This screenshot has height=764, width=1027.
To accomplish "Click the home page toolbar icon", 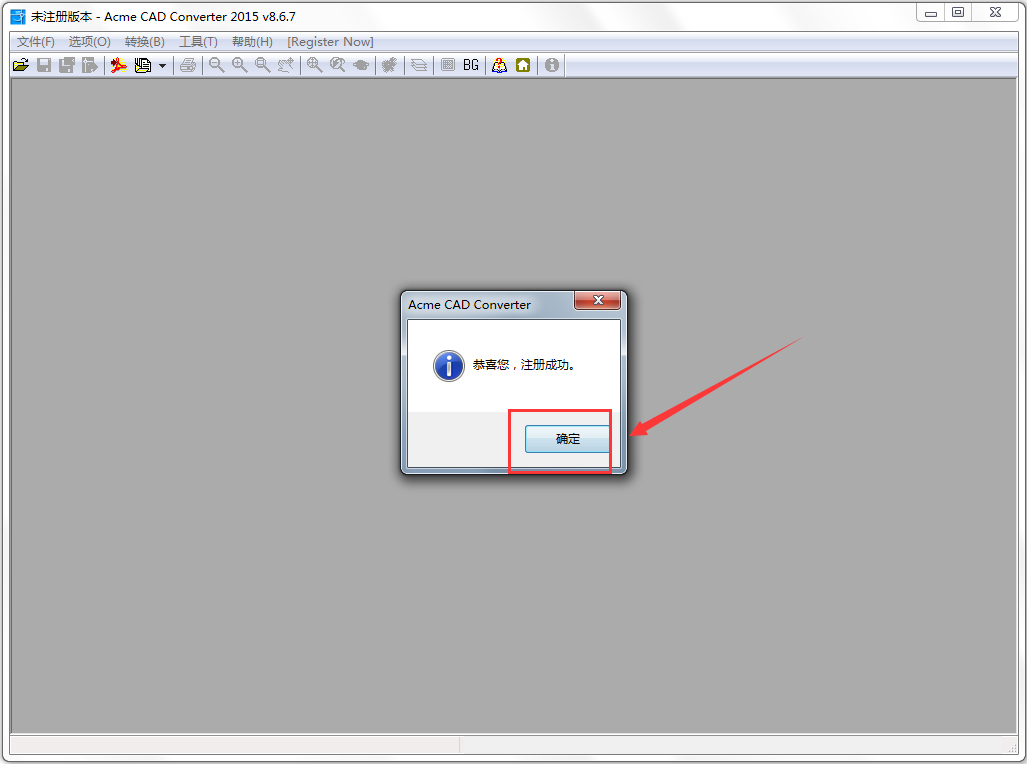I will pos(523,65).
